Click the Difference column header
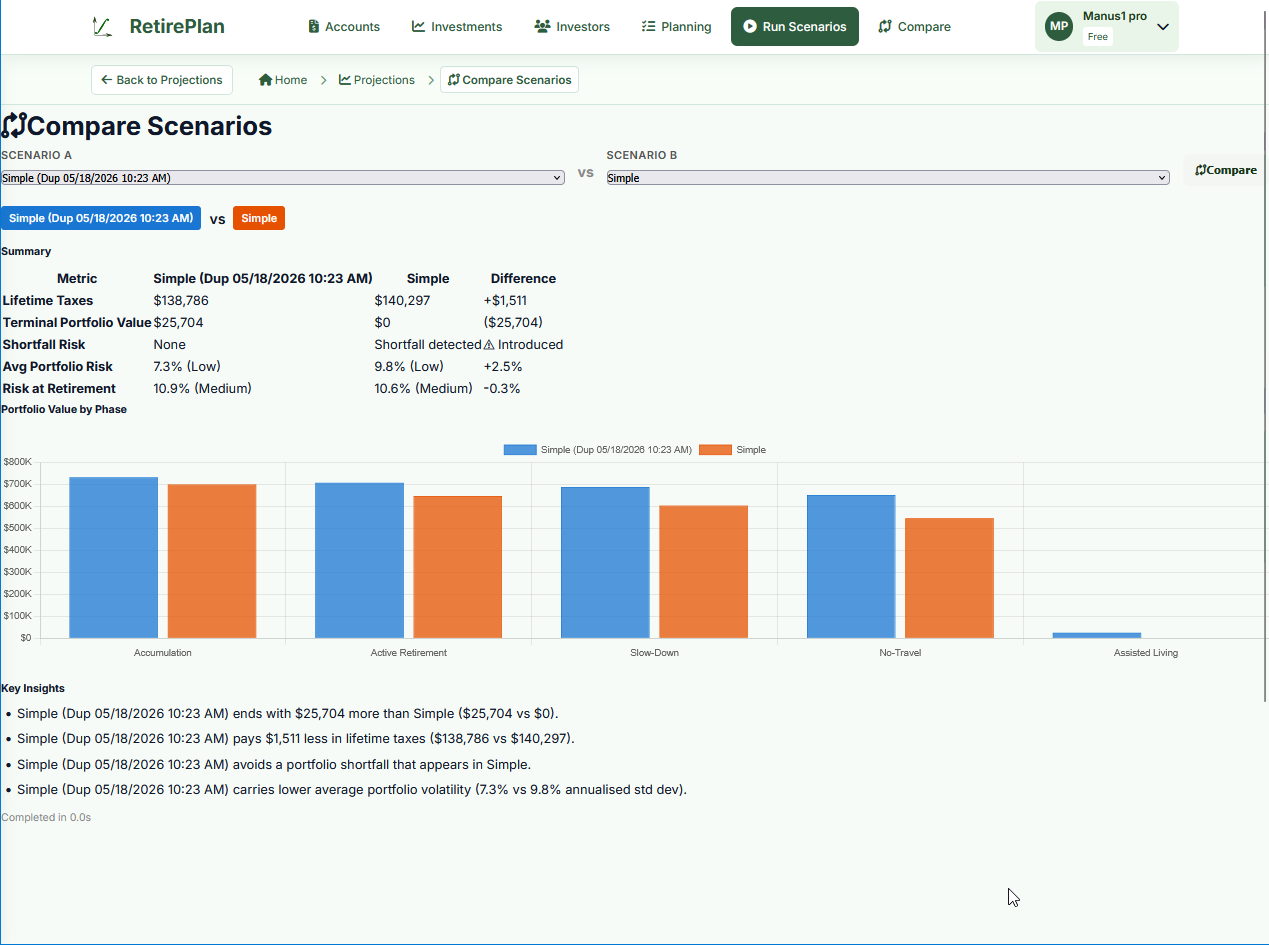The height and width of the screenshot is (945, 1269). 523,278
